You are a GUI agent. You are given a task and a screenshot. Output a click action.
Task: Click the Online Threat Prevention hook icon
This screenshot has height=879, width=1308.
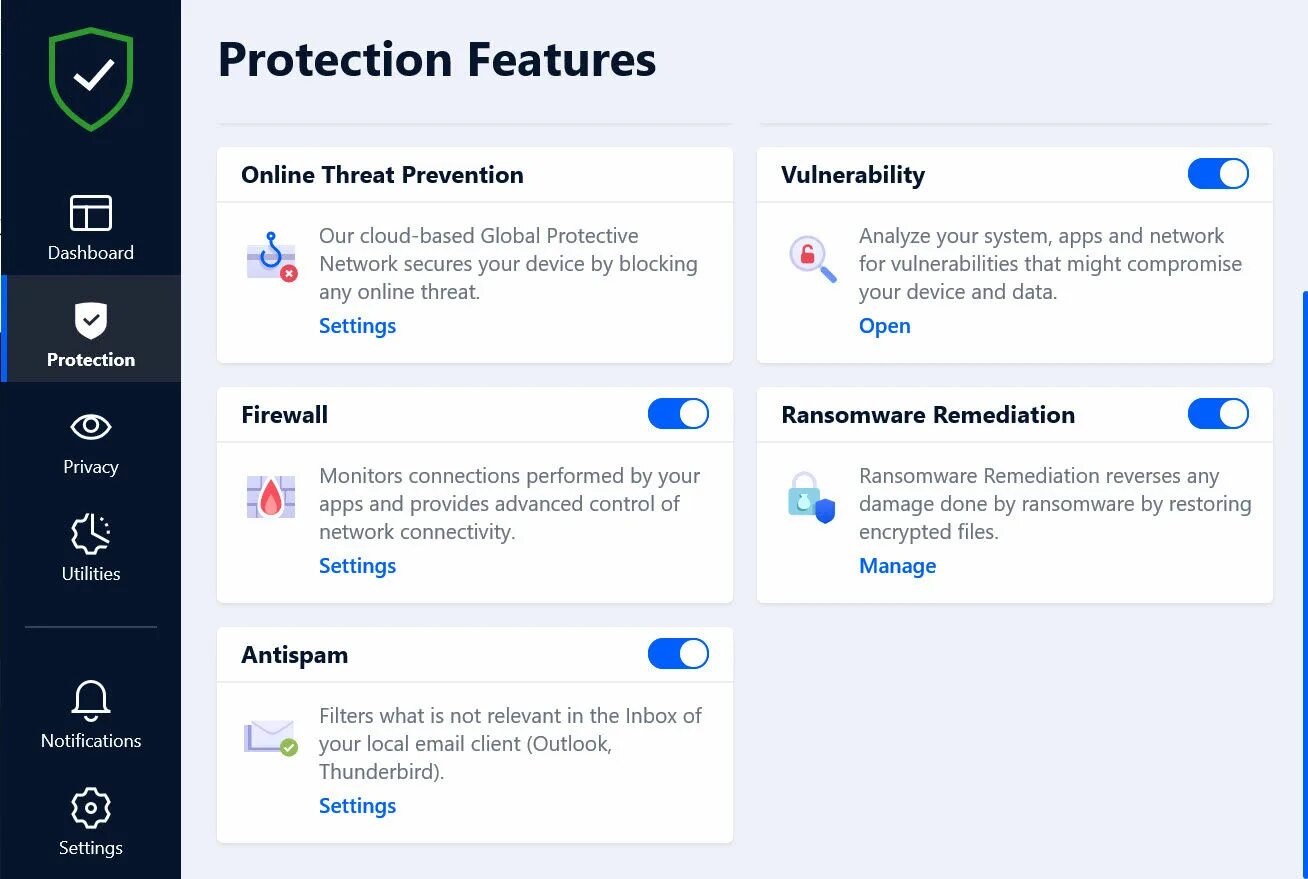pyautogui.click(x=271, y=257)
